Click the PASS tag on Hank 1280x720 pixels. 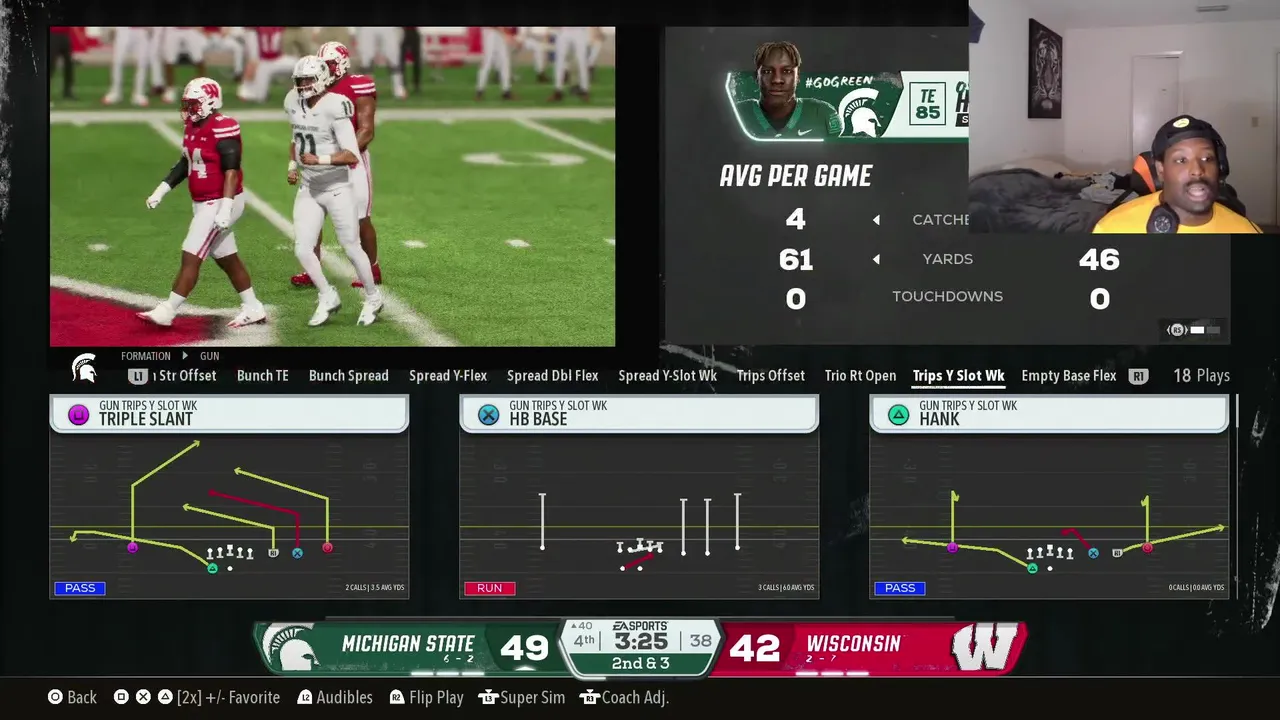[900, 588]
